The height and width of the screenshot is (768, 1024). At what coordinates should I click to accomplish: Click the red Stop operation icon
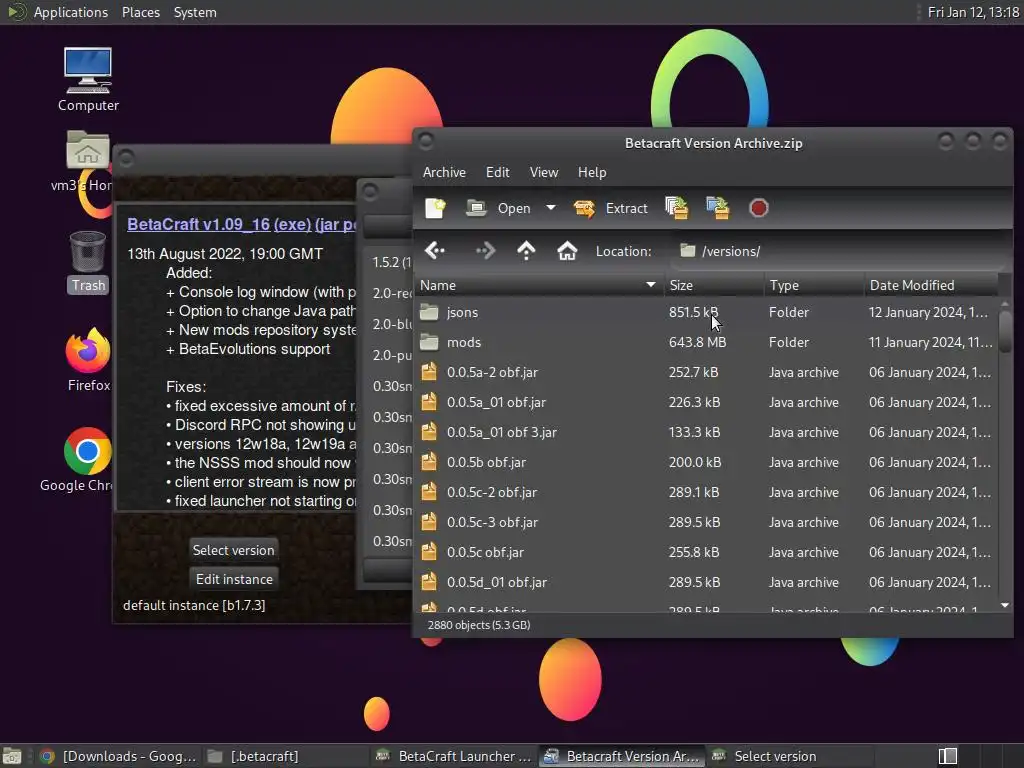(758, 208)
